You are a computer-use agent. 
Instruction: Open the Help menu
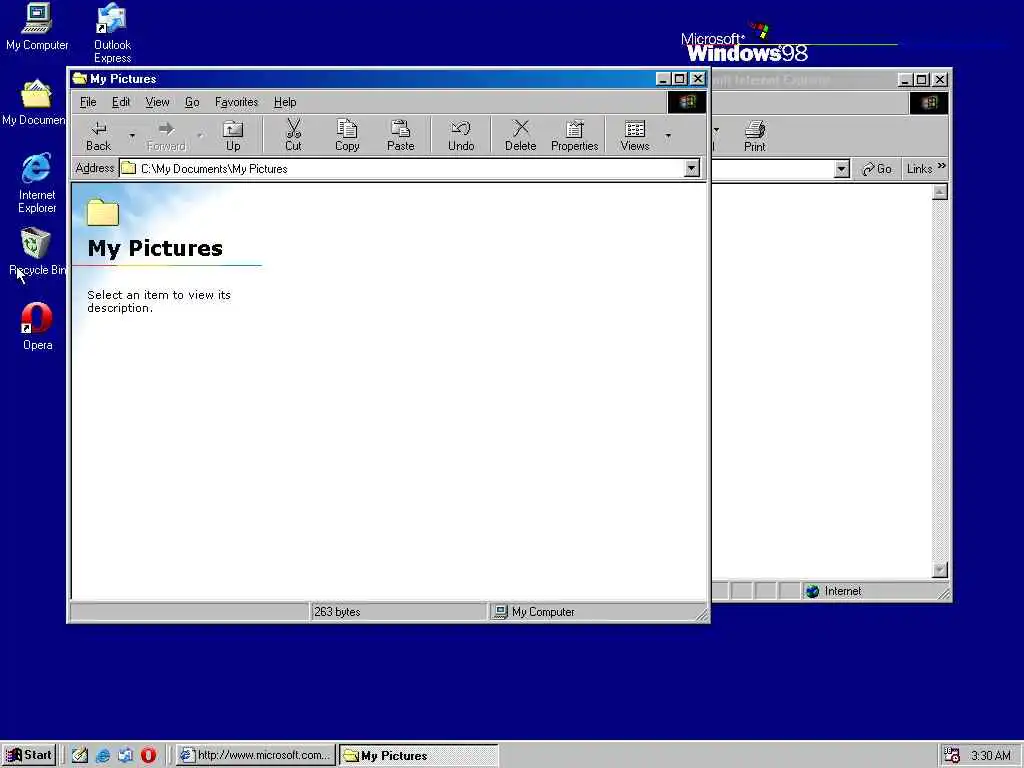(x=285, y=102)
